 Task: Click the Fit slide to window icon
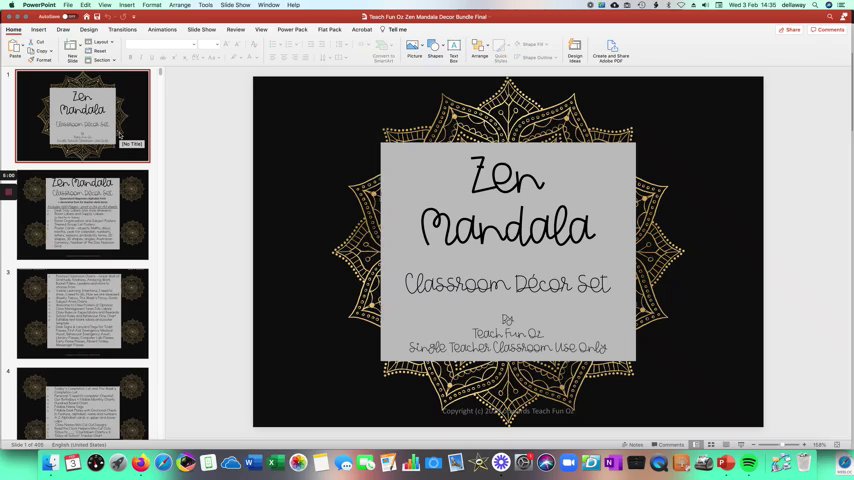(837, 445)
